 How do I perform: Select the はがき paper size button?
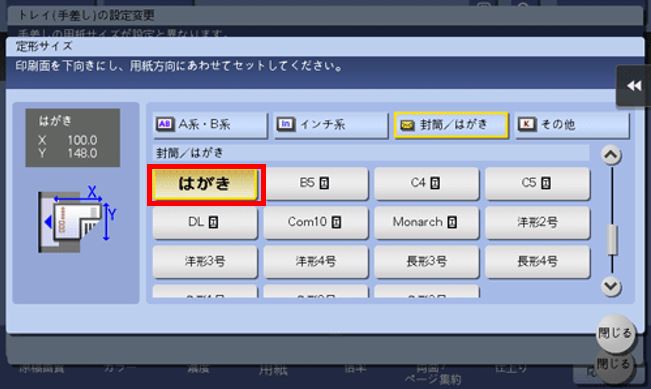(205, 184)
